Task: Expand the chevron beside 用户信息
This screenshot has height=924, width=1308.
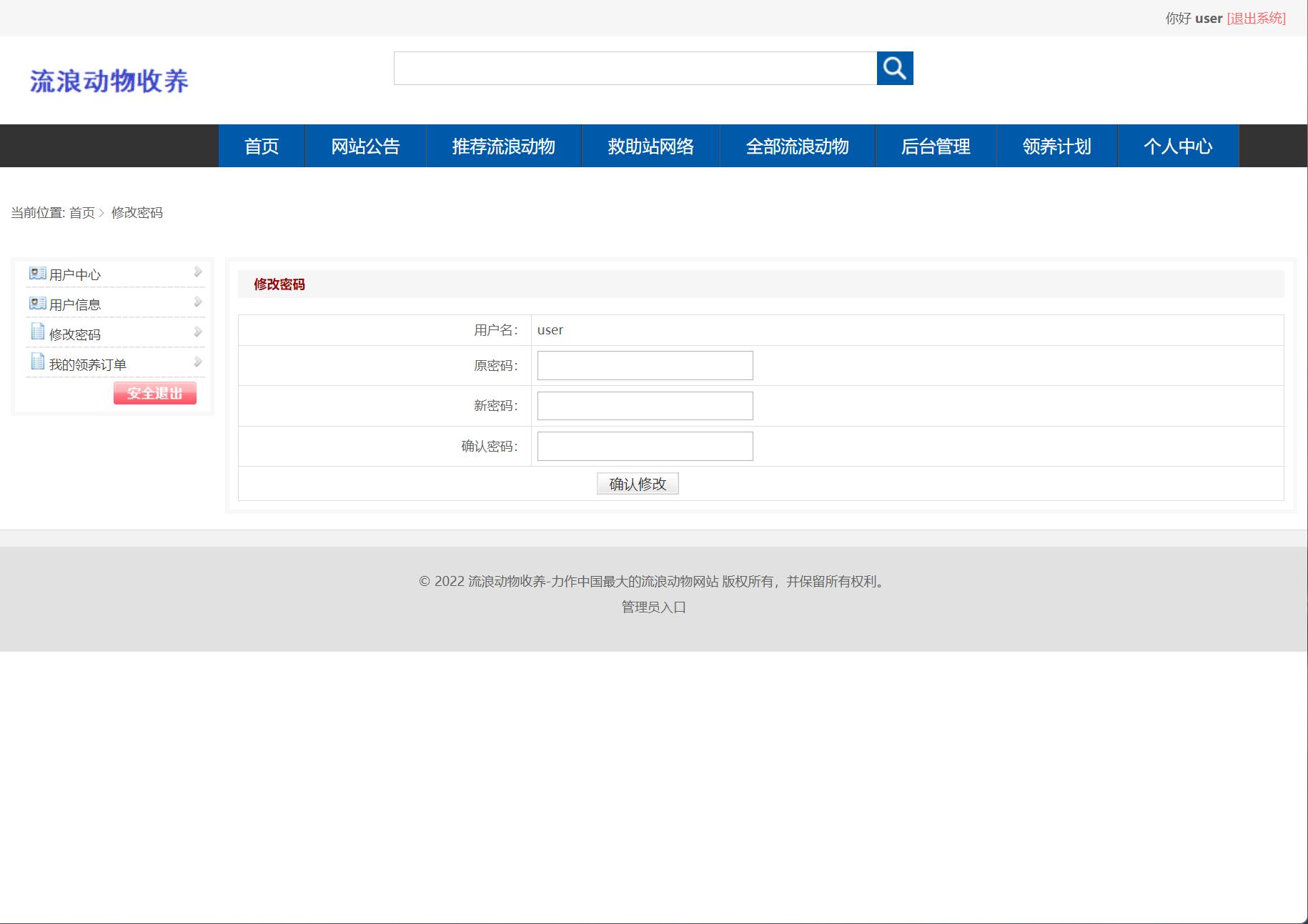Action: 197,302
